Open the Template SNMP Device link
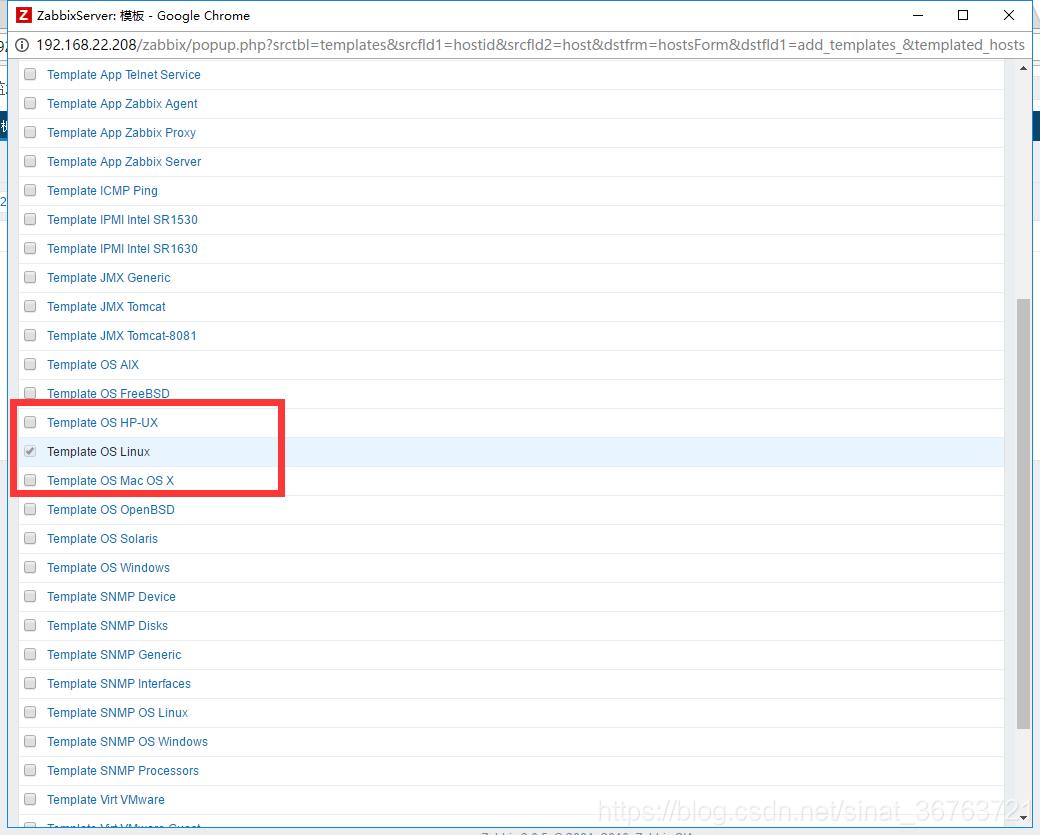 [111, 597]
